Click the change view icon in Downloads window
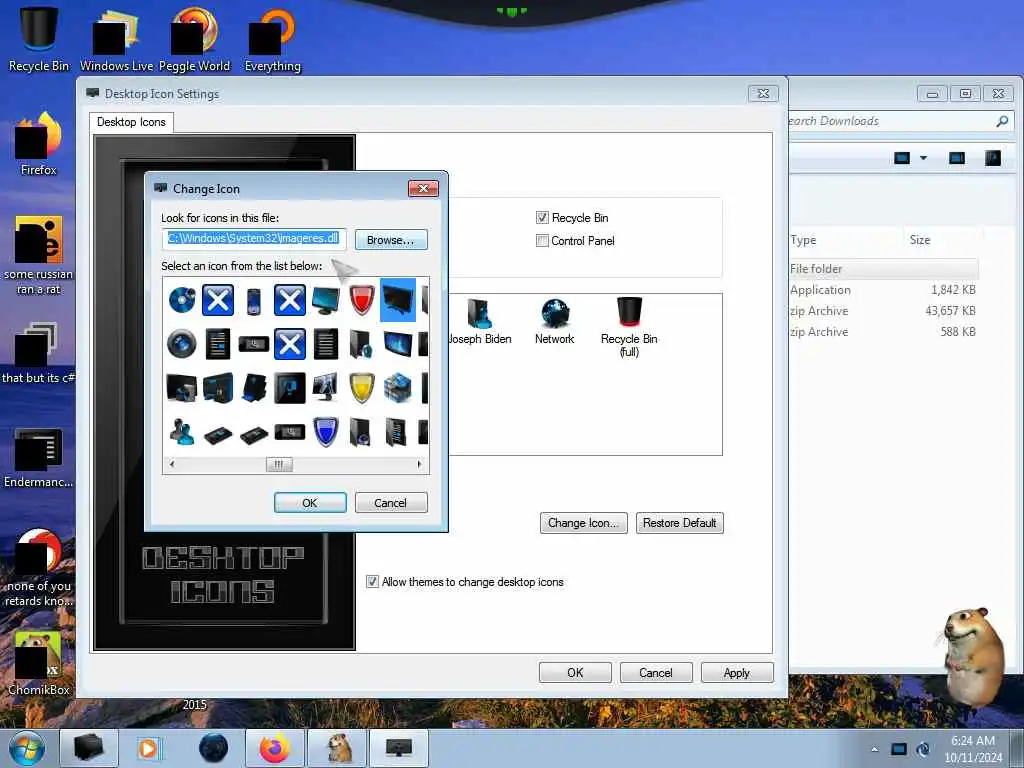Screen dimensions: 1024x768 [902, 158]
